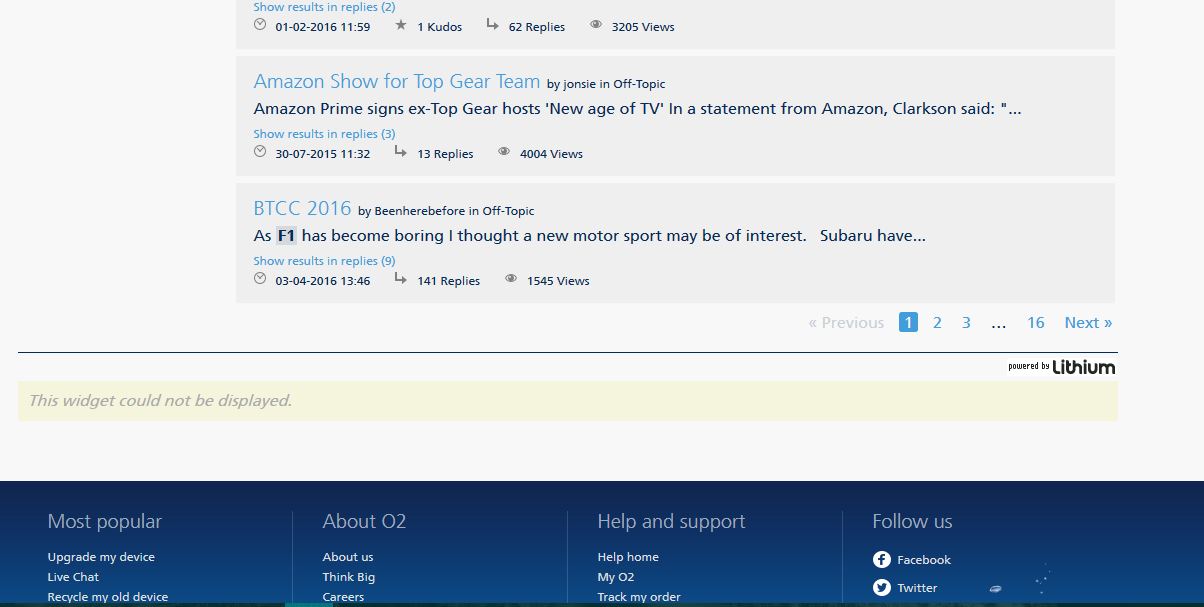This screenshot has width=1204, height=607.
Task: Click the eye icon beside 4004 Views
Action: tap(504, 153)
